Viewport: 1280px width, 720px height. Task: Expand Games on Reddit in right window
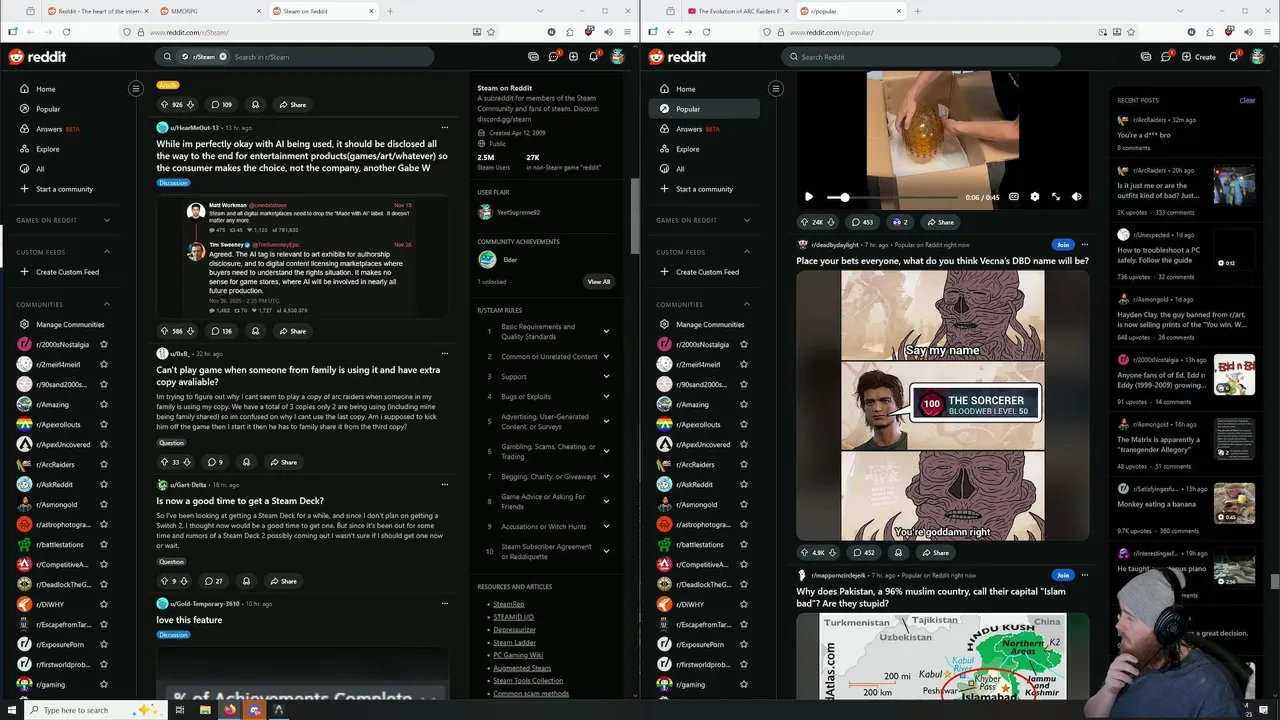click(x=746, y=220)
